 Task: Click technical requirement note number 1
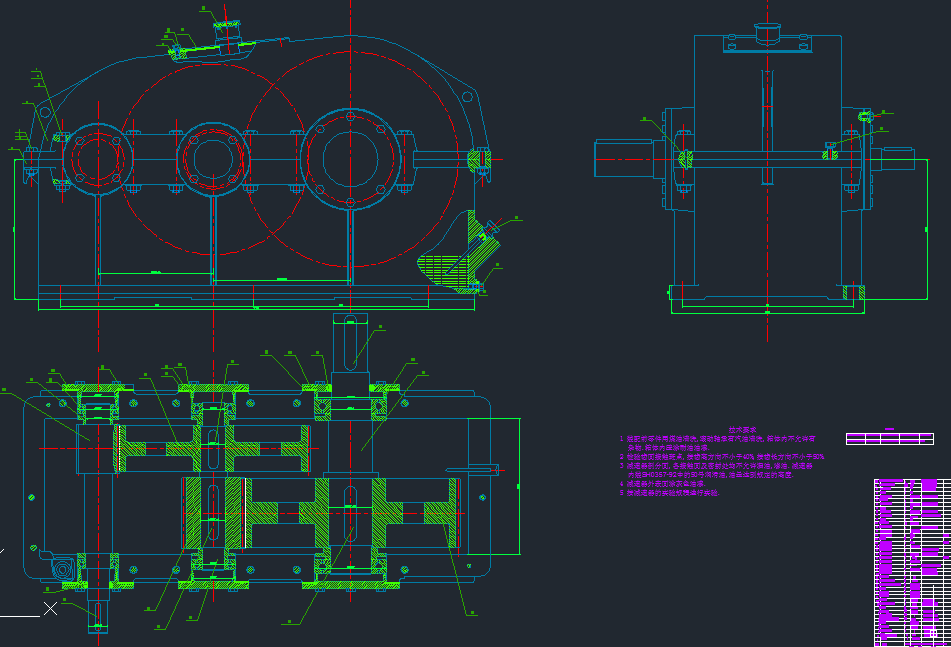point(717,443)
